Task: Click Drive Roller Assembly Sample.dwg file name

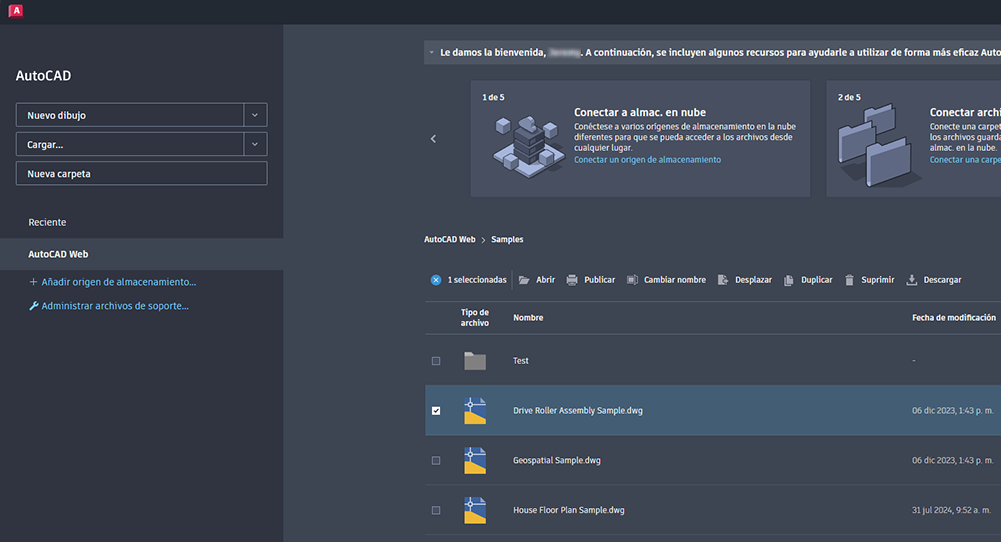Action: [578, 410]
